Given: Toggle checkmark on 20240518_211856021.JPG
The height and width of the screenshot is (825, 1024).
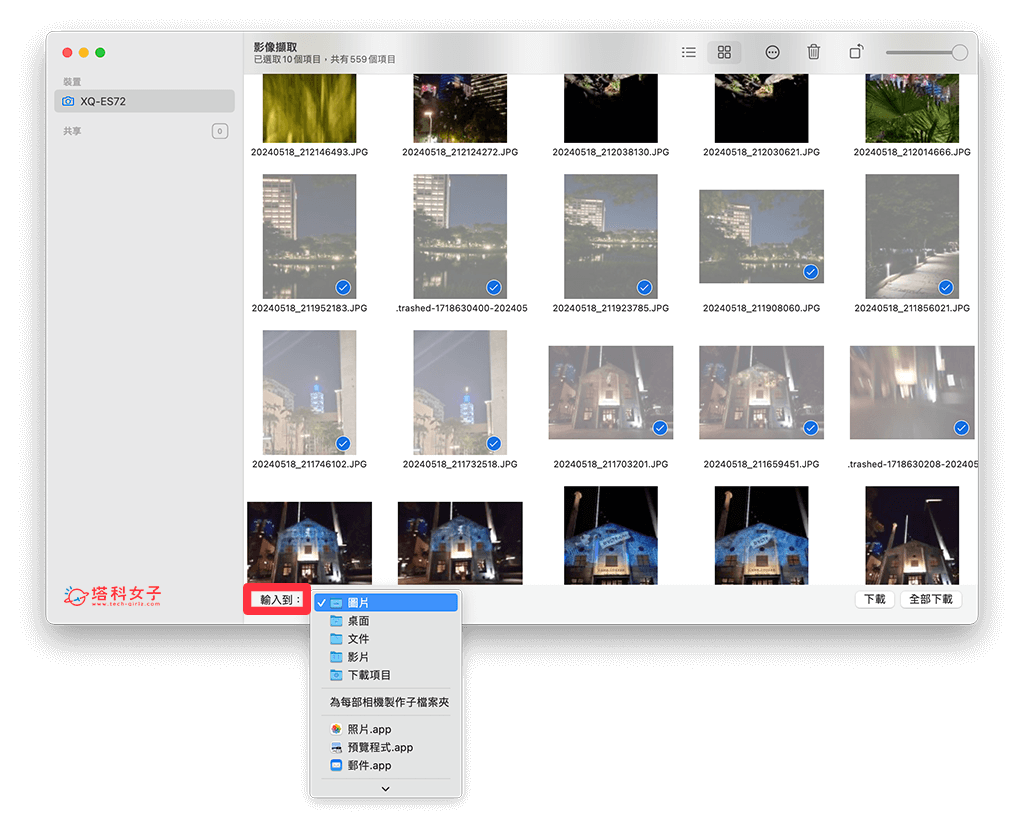Looking at the screenshot, I should pyautogui.click(x=946, y=287).
